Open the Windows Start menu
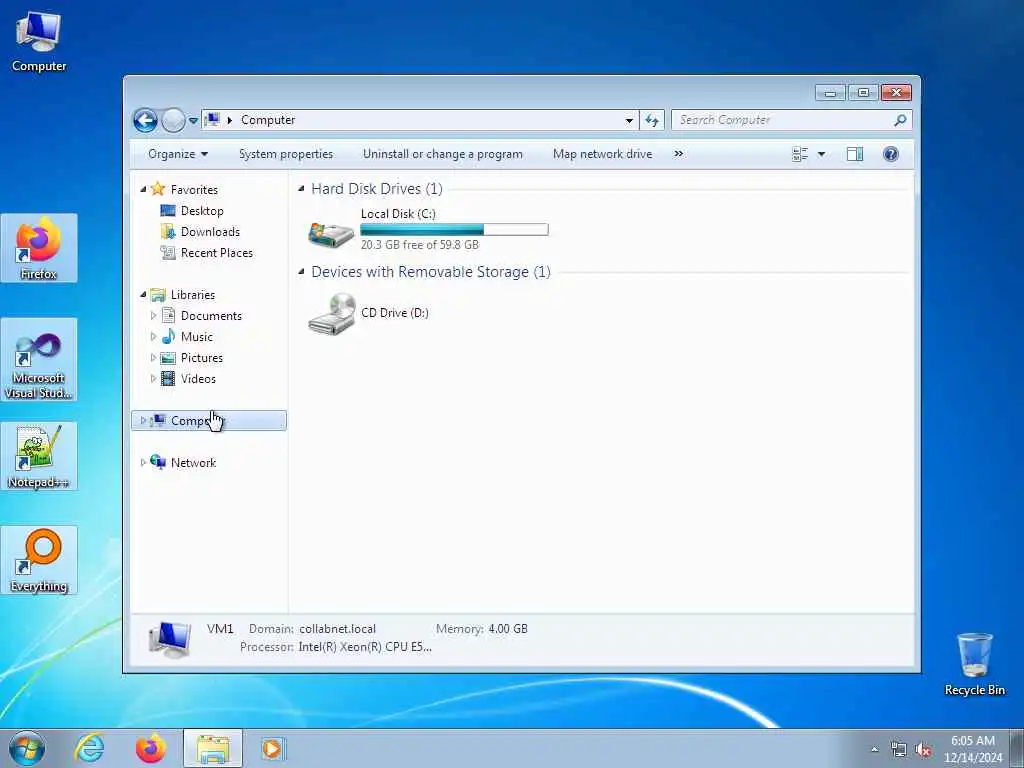The height and width of the screenshot is (768, 1024). click(x=27, y=748)
